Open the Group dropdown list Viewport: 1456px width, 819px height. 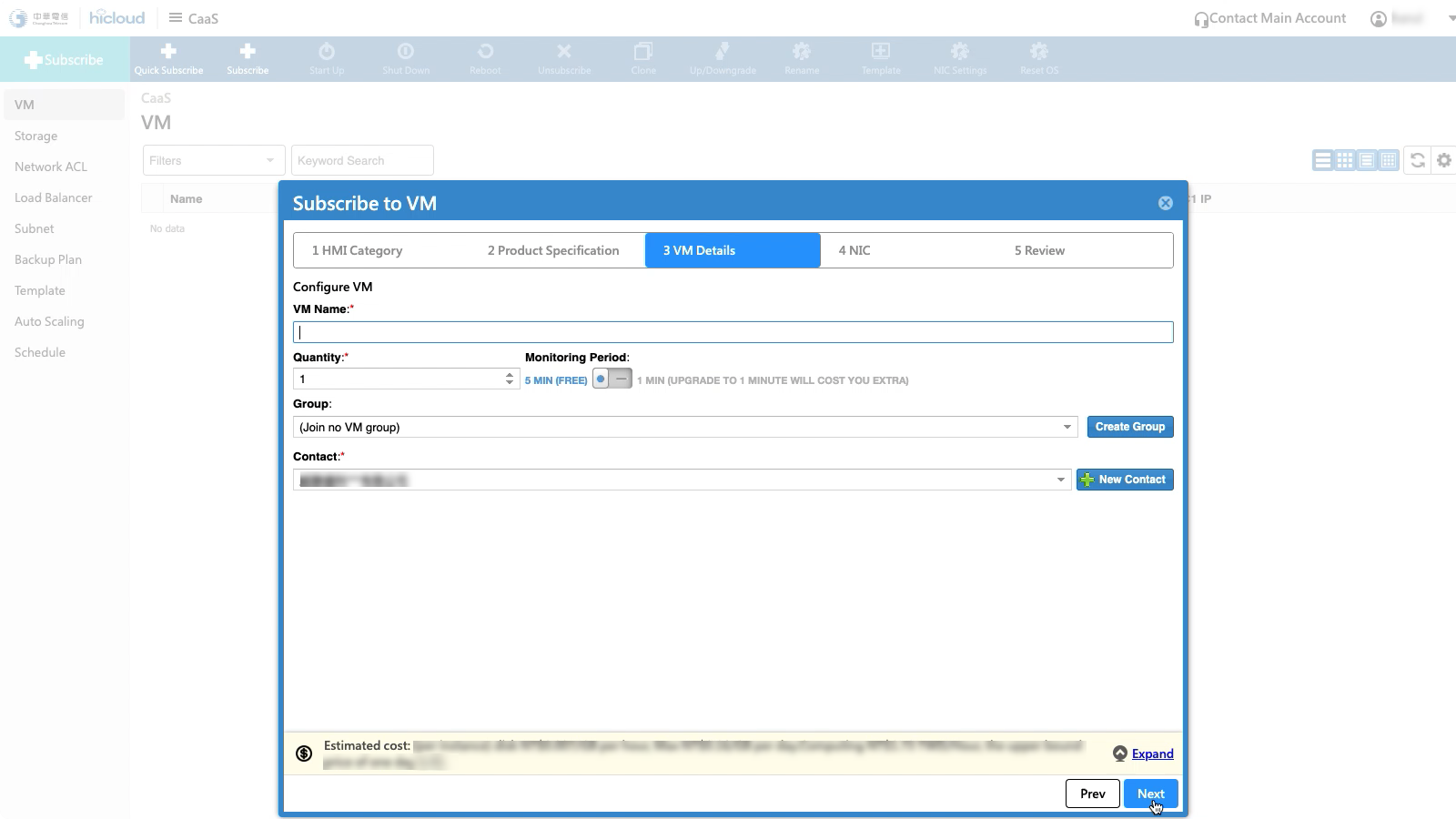coord(1067,427)
